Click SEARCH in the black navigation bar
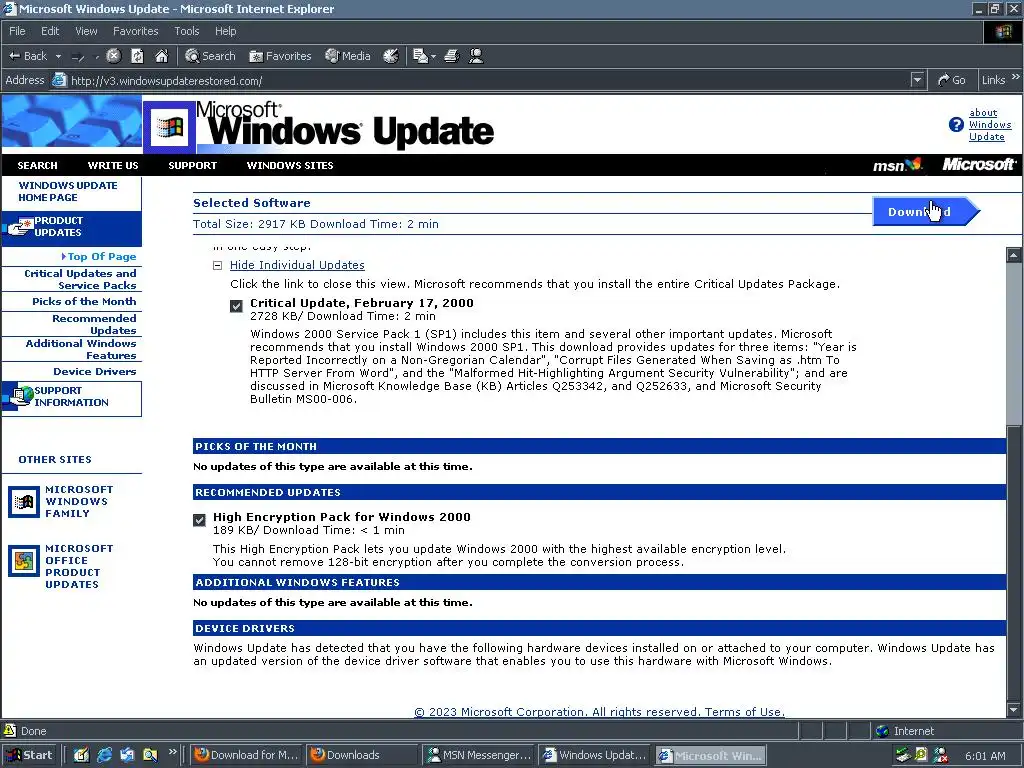Image resolution: width=1024 pixels, height=768 pixels. click(x=37, y=166)
